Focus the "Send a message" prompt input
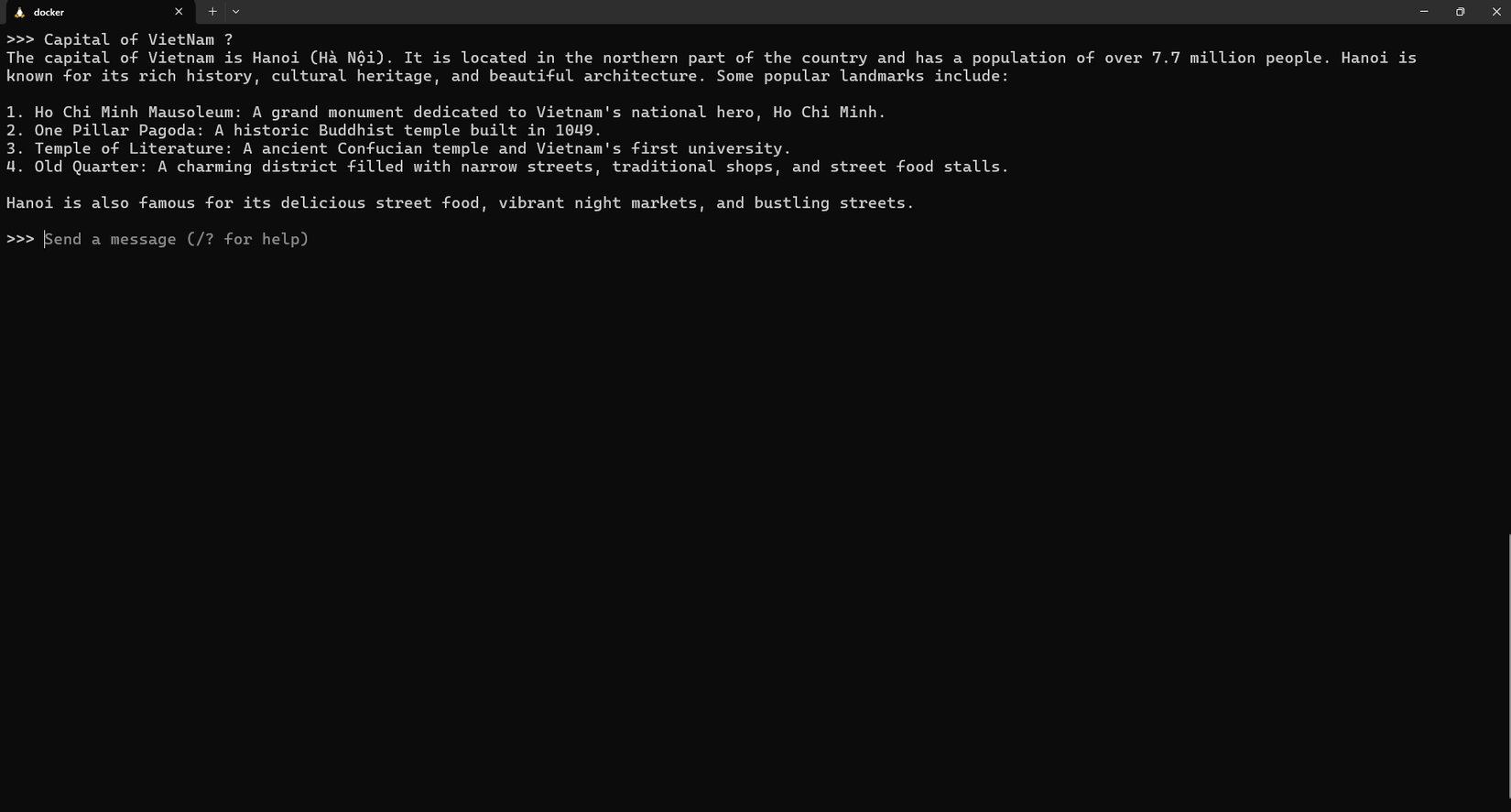 click(x=177, y=239)
